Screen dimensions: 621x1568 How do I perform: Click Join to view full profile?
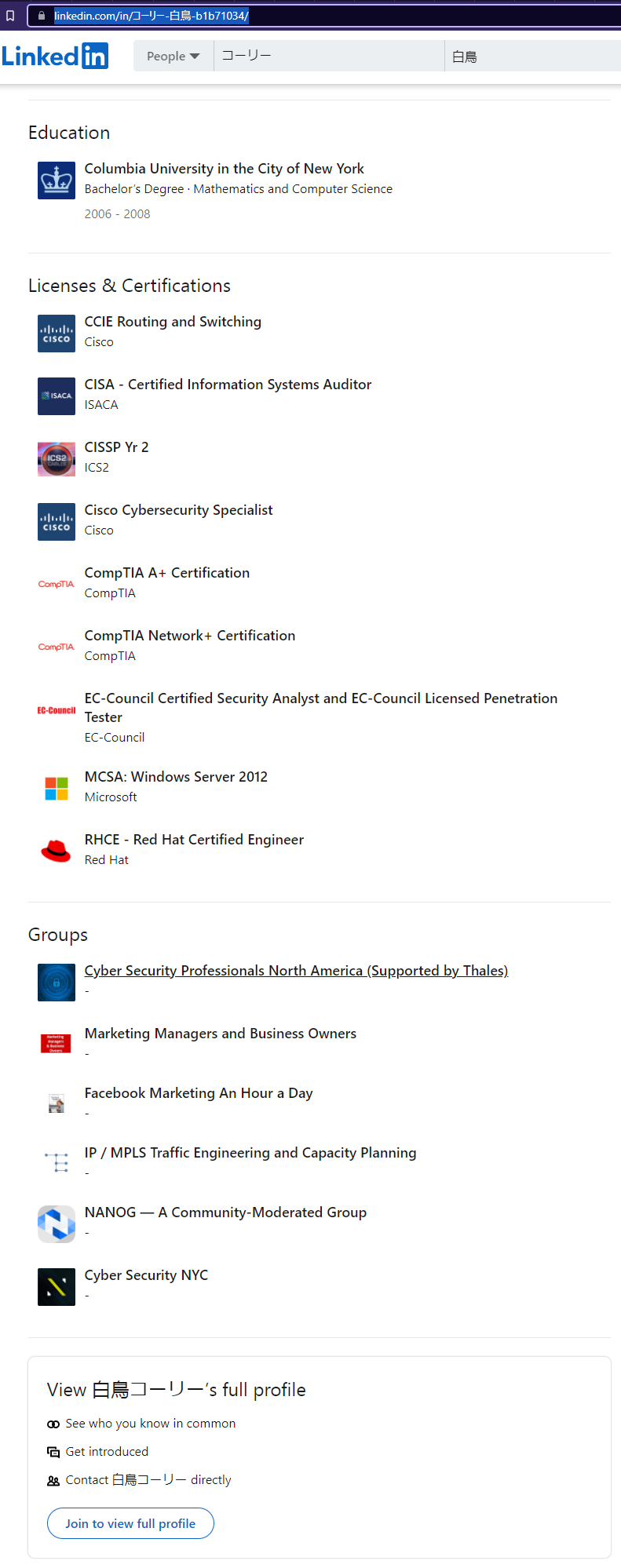pyautogui.click(x=130, y=1523)
